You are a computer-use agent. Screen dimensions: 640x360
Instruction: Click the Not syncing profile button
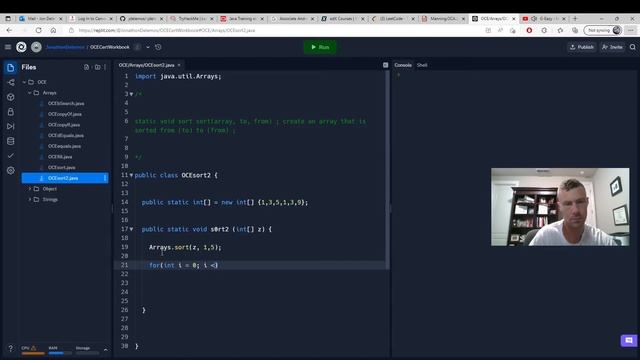click(x=603, y=30)
